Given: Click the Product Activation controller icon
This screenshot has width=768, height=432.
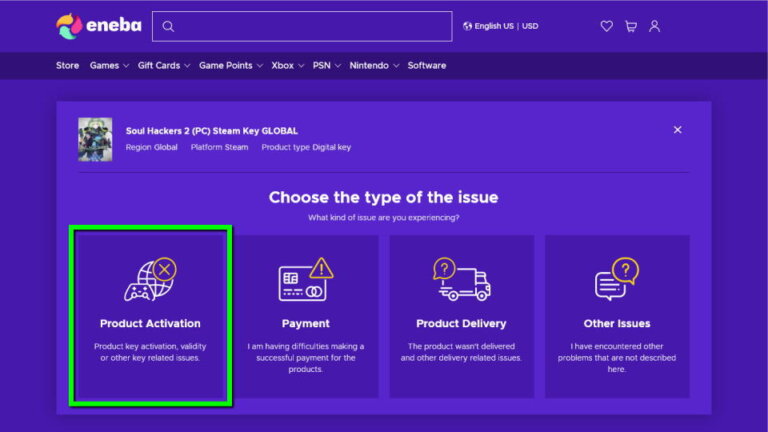Looking at the screenshot, I should [x=150, y=279].
